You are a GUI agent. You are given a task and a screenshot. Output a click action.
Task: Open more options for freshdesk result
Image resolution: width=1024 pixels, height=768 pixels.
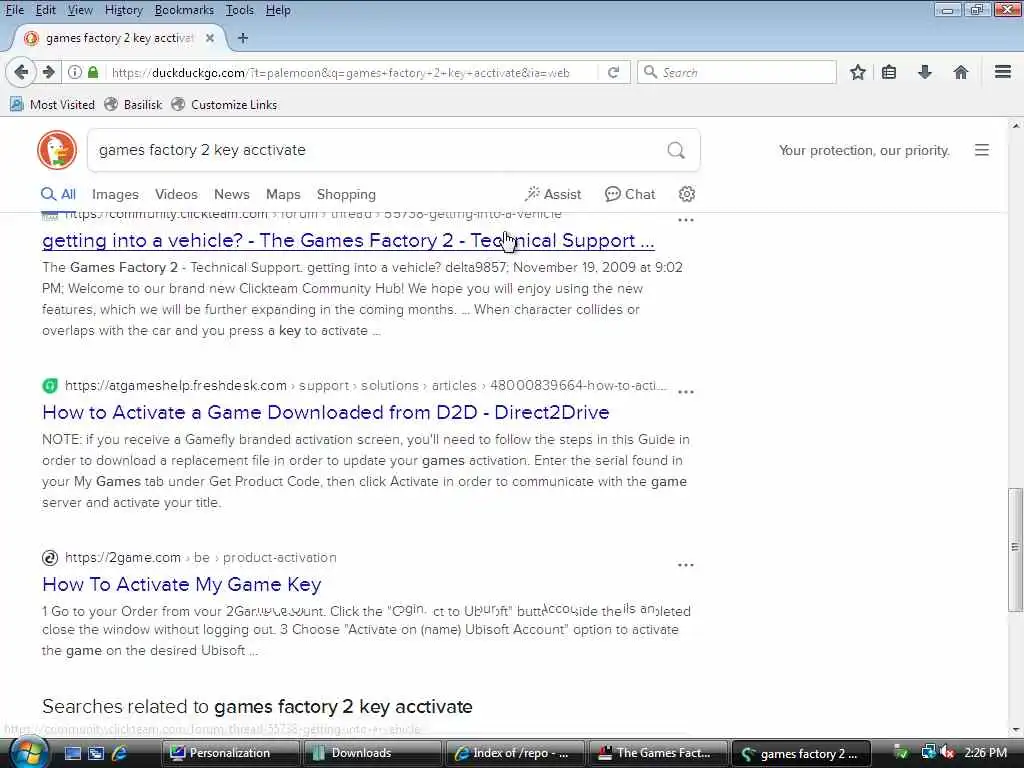pos(686,392)
